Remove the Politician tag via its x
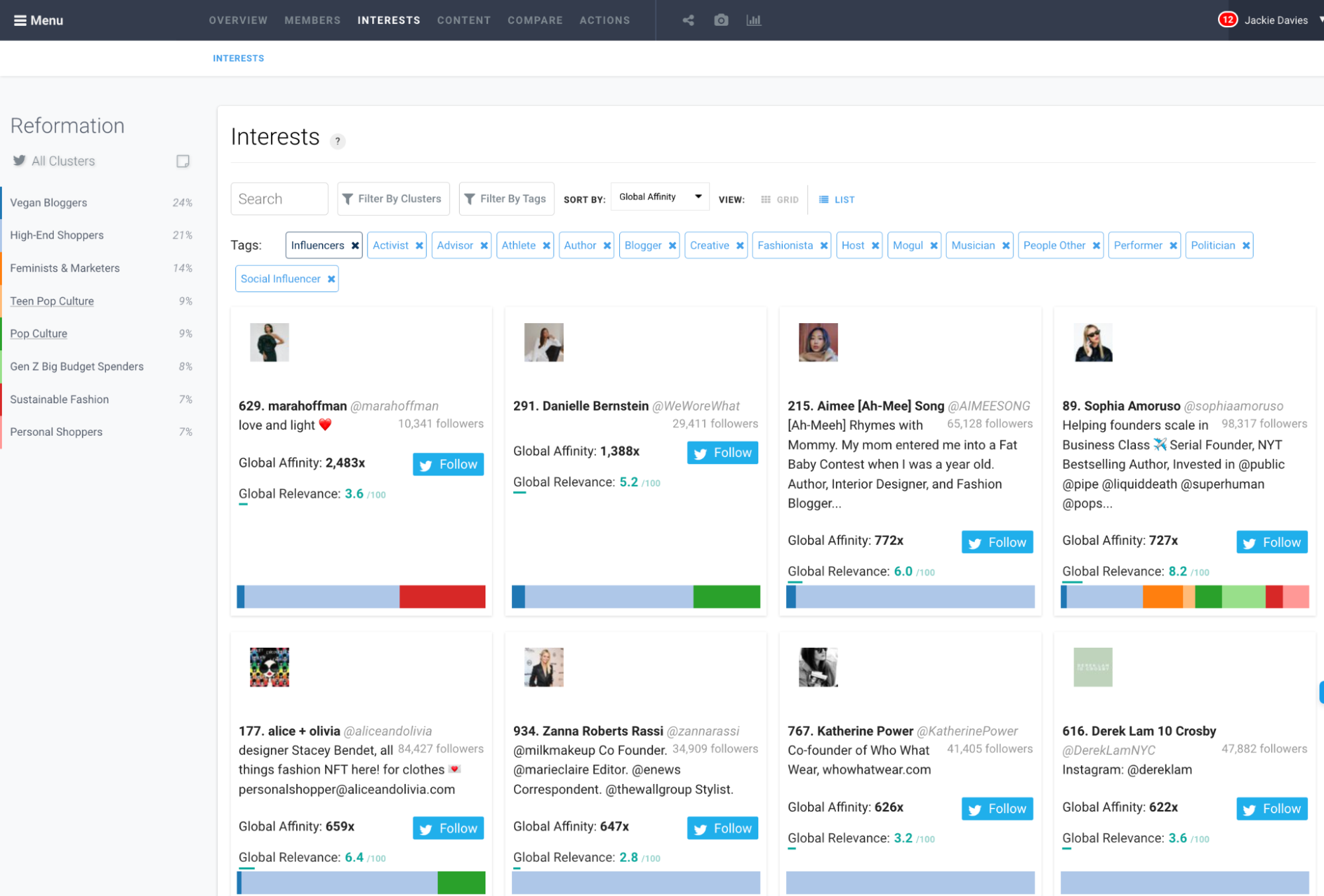The image size is (1324, 896). point(1246,246)
